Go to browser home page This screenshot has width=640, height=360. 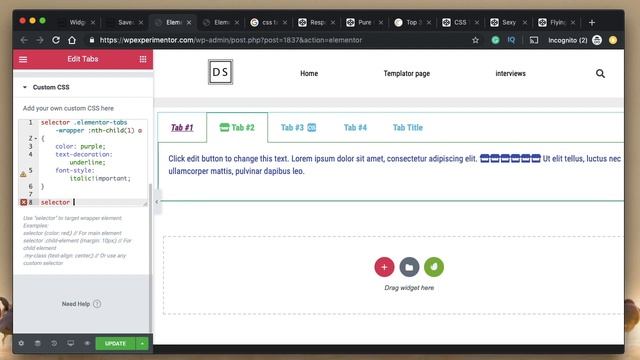coord(72,40)
